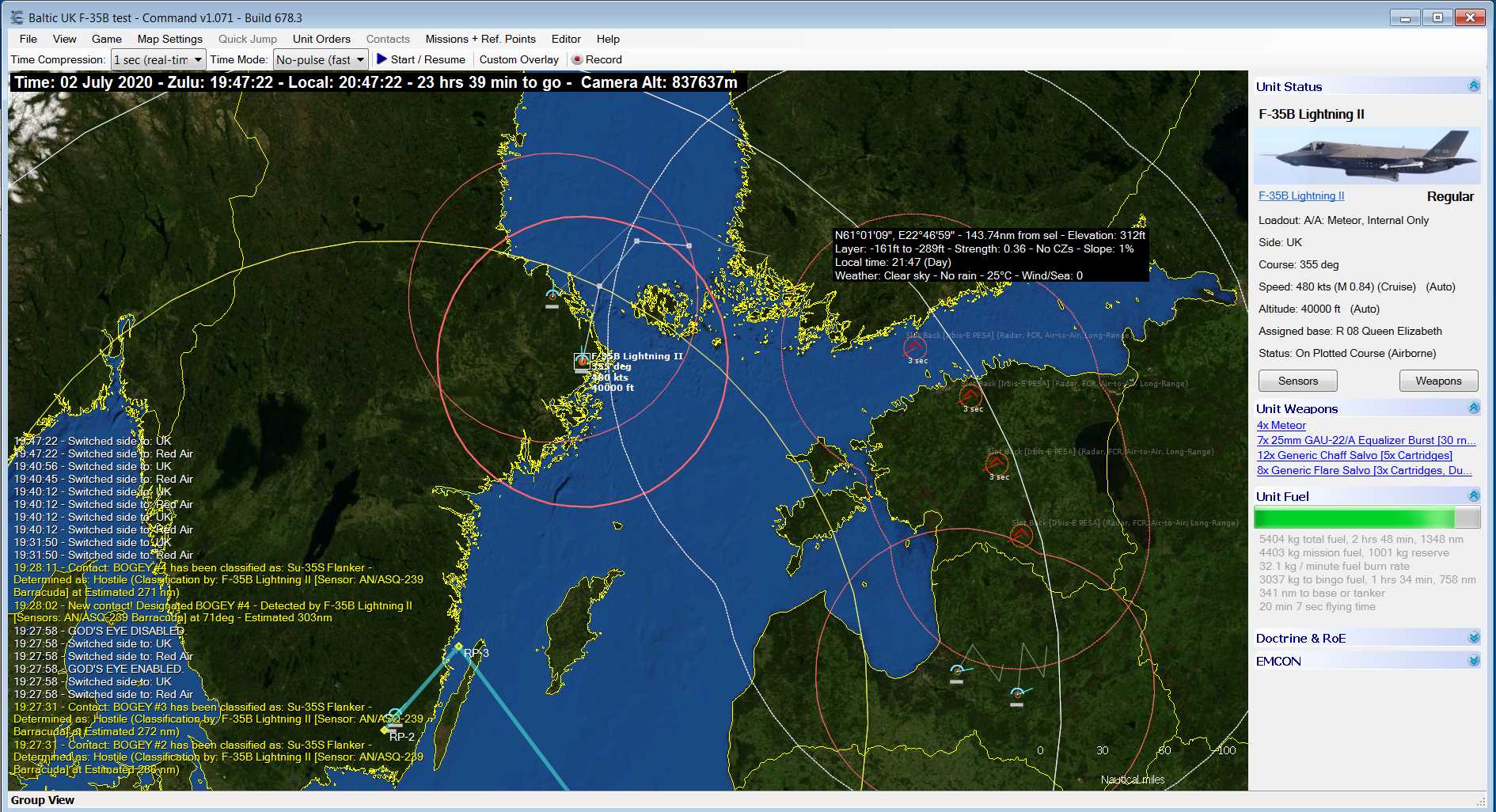Open the Unit Orders menu
The width and height of the screenshot is (1496, 812).
(x=321, y=39)
